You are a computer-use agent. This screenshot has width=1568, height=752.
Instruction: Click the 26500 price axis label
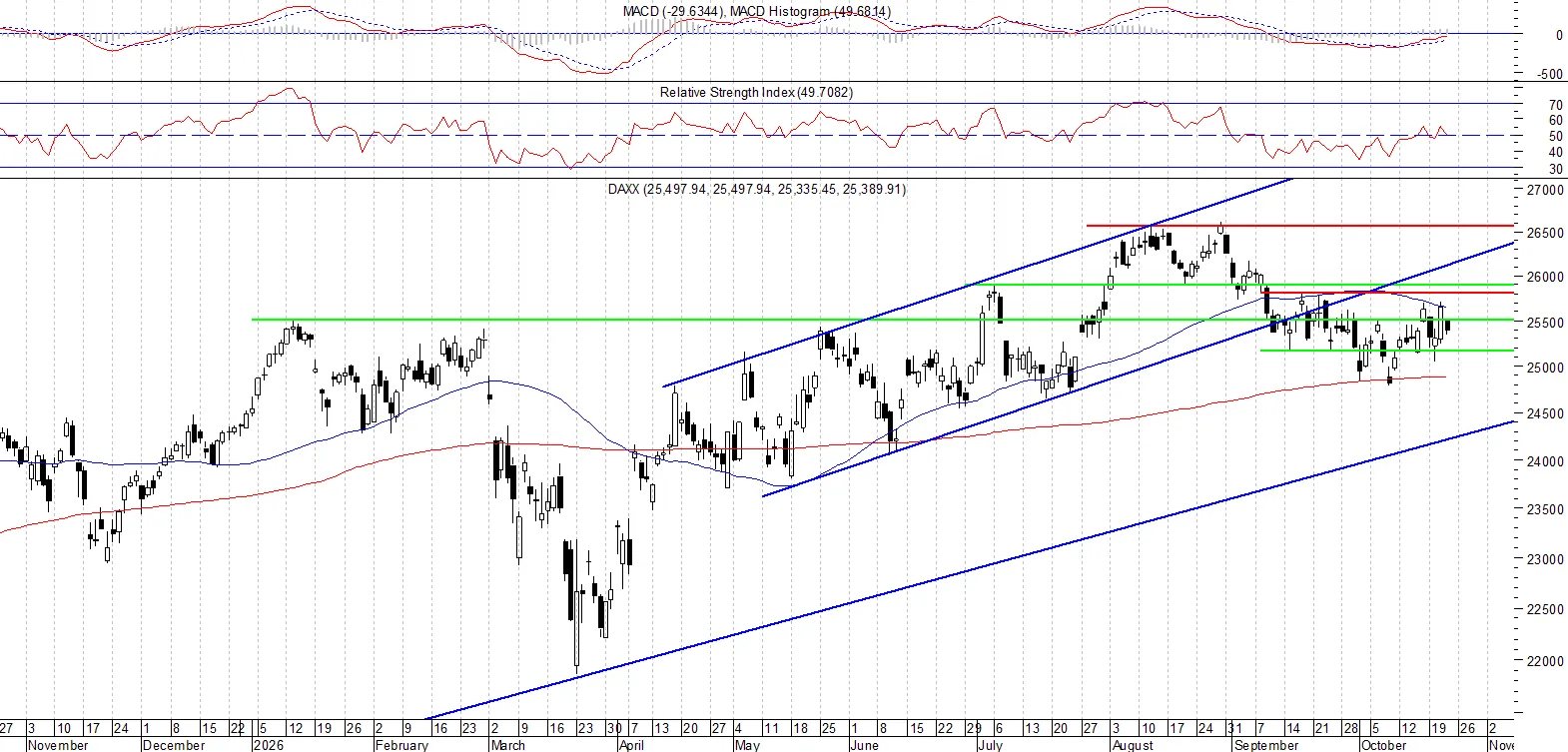coord(1544,233)
